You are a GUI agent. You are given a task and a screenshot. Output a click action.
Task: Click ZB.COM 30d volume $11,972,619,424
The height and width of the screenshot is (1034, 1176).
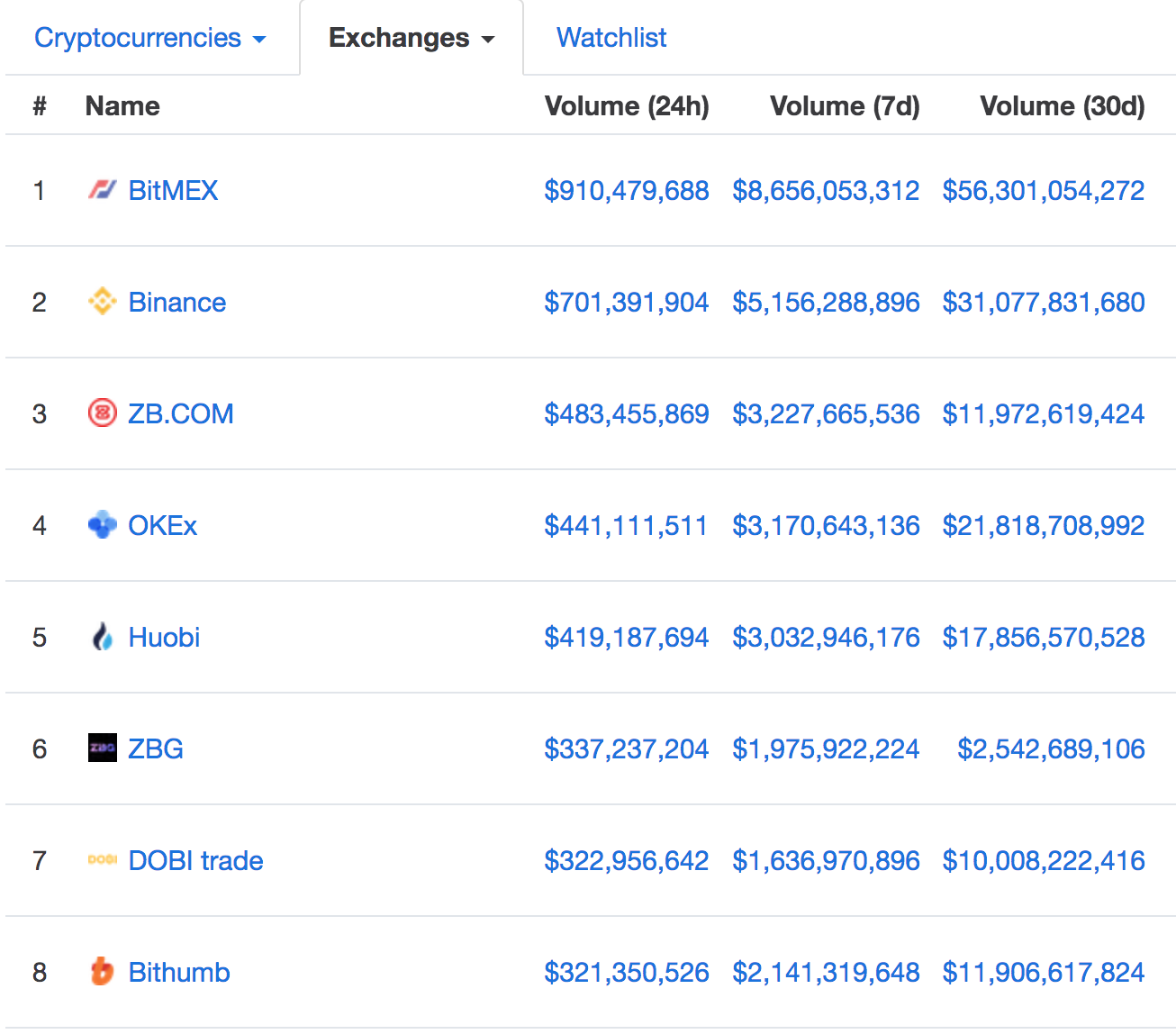[x=1044, y=413]
